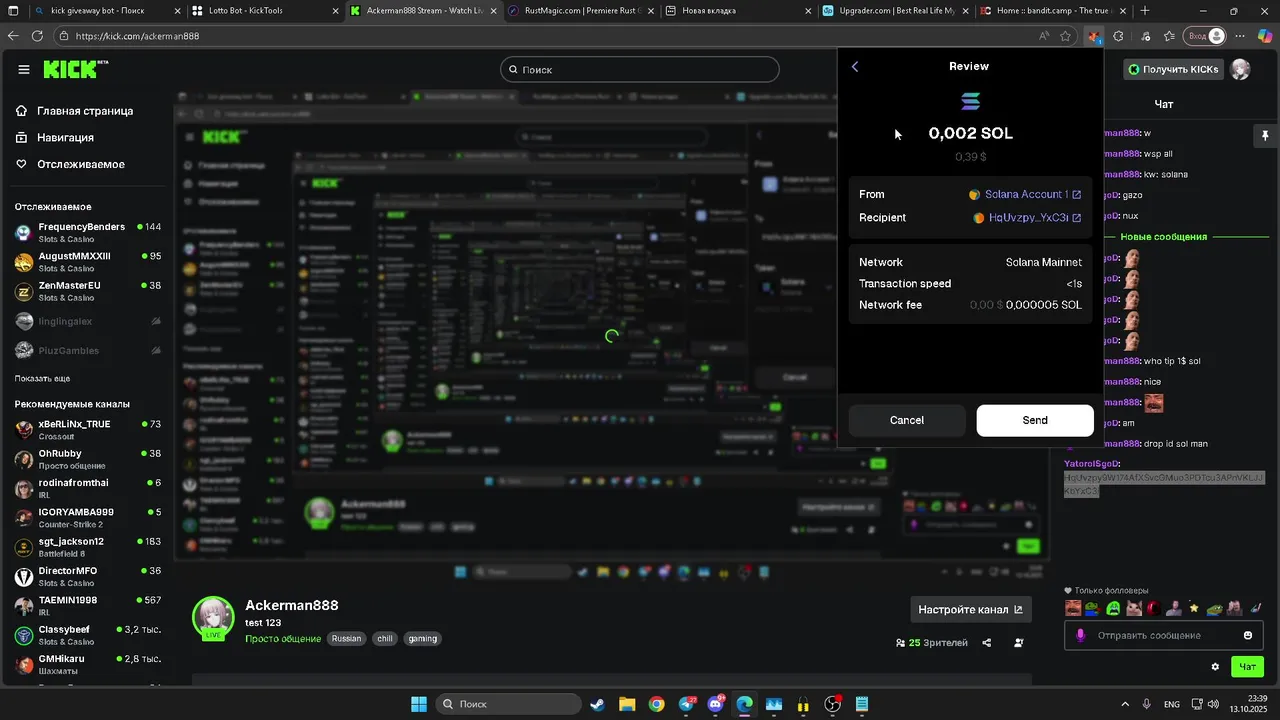Expand followed list with Показать еще
This screenshot has width=1280, height=720.
tap(42, 379)
